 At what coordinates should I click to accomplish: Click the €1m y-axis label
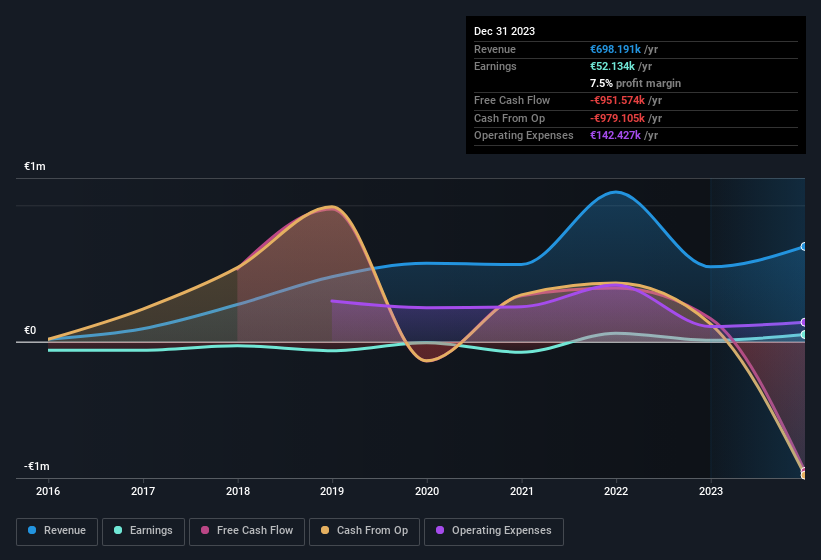35,166
